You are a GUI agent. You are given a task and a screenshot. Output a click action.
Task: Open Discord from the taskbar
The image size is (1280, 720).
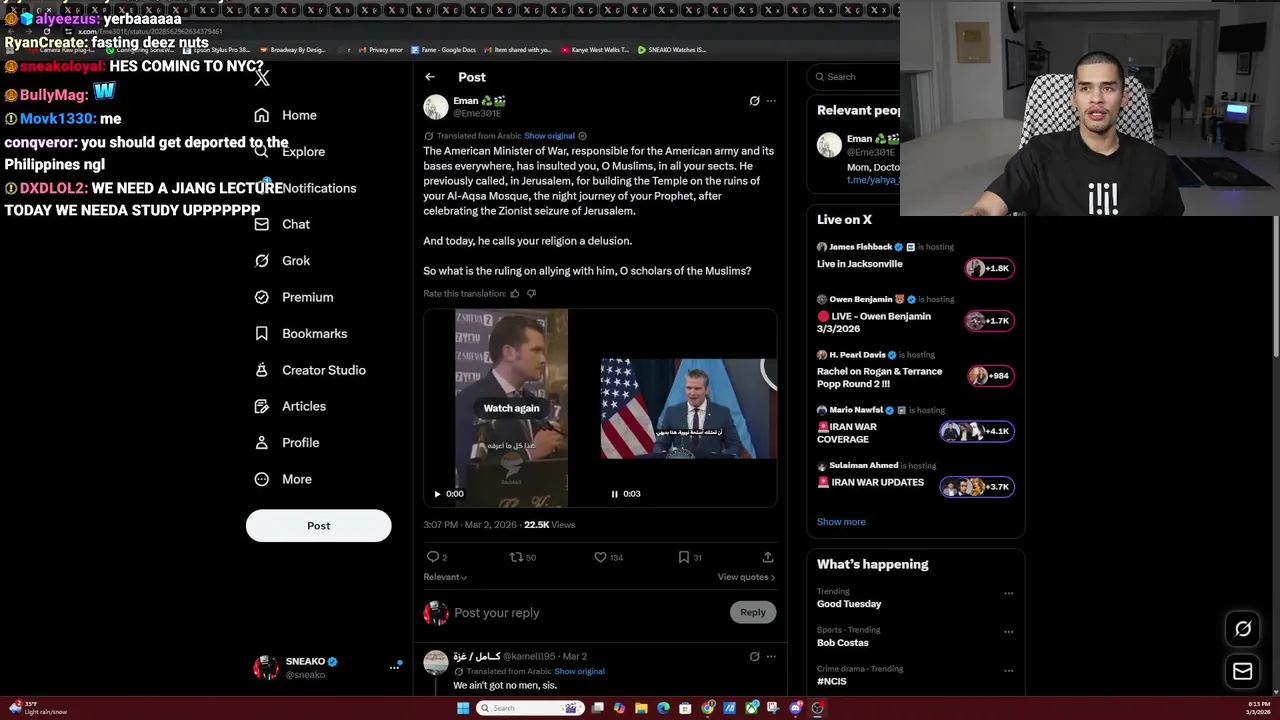[x=796, y=708]
